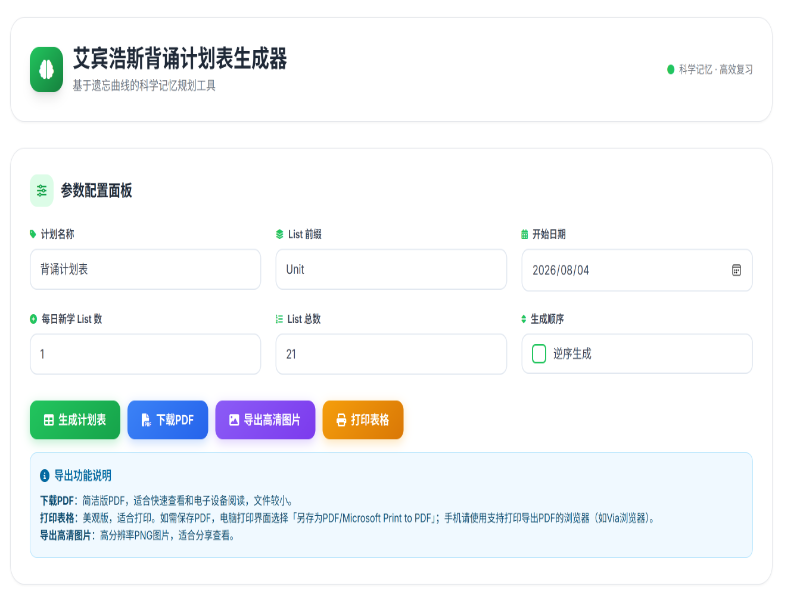Image resolution: width=800 pixels, height=600 pixels.
Task: Click the layers icon next to List 前缀
Action: pos(279,234)
